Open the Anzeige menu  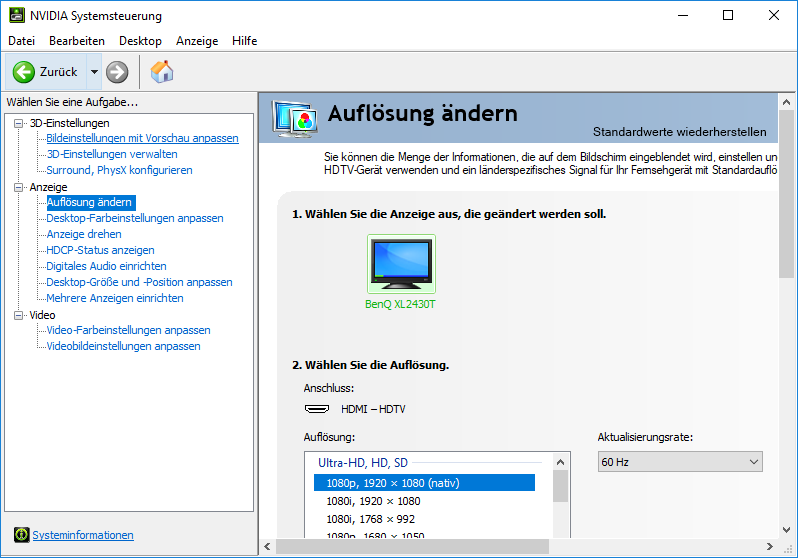[197, 41]
